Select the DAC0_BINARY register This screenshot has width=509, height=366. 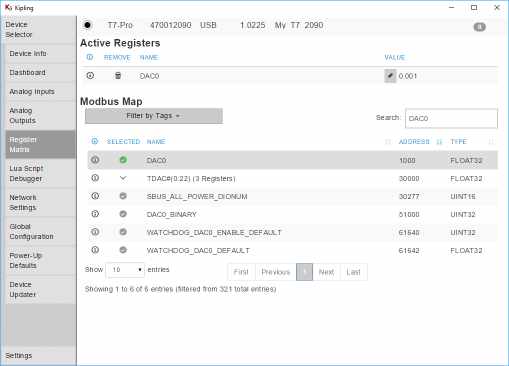tap(123, 214)
